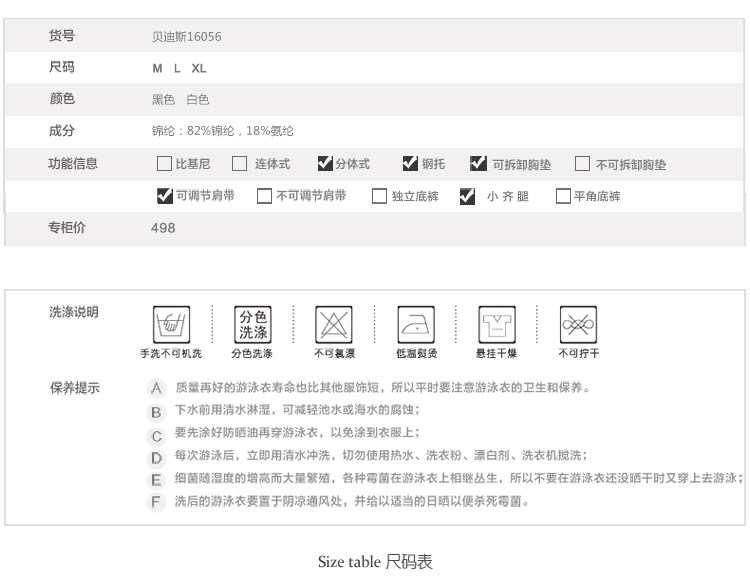Click the 专柜价 row label
The height and width of the screenshot is (583, 750).
click(x=66, y=227)
